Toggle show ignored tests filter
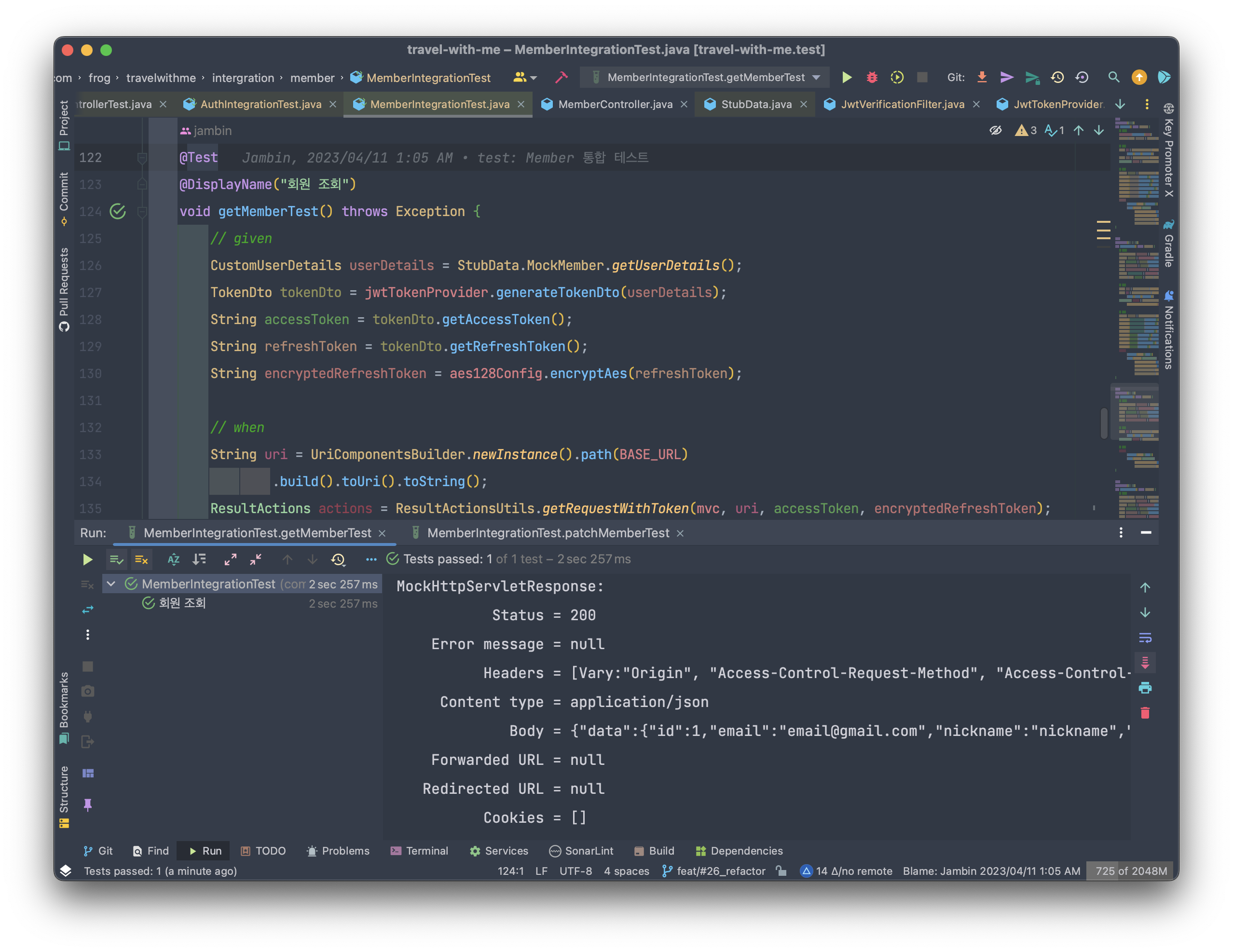Viewport: 1233px width, 952px height. click(141, 559)
